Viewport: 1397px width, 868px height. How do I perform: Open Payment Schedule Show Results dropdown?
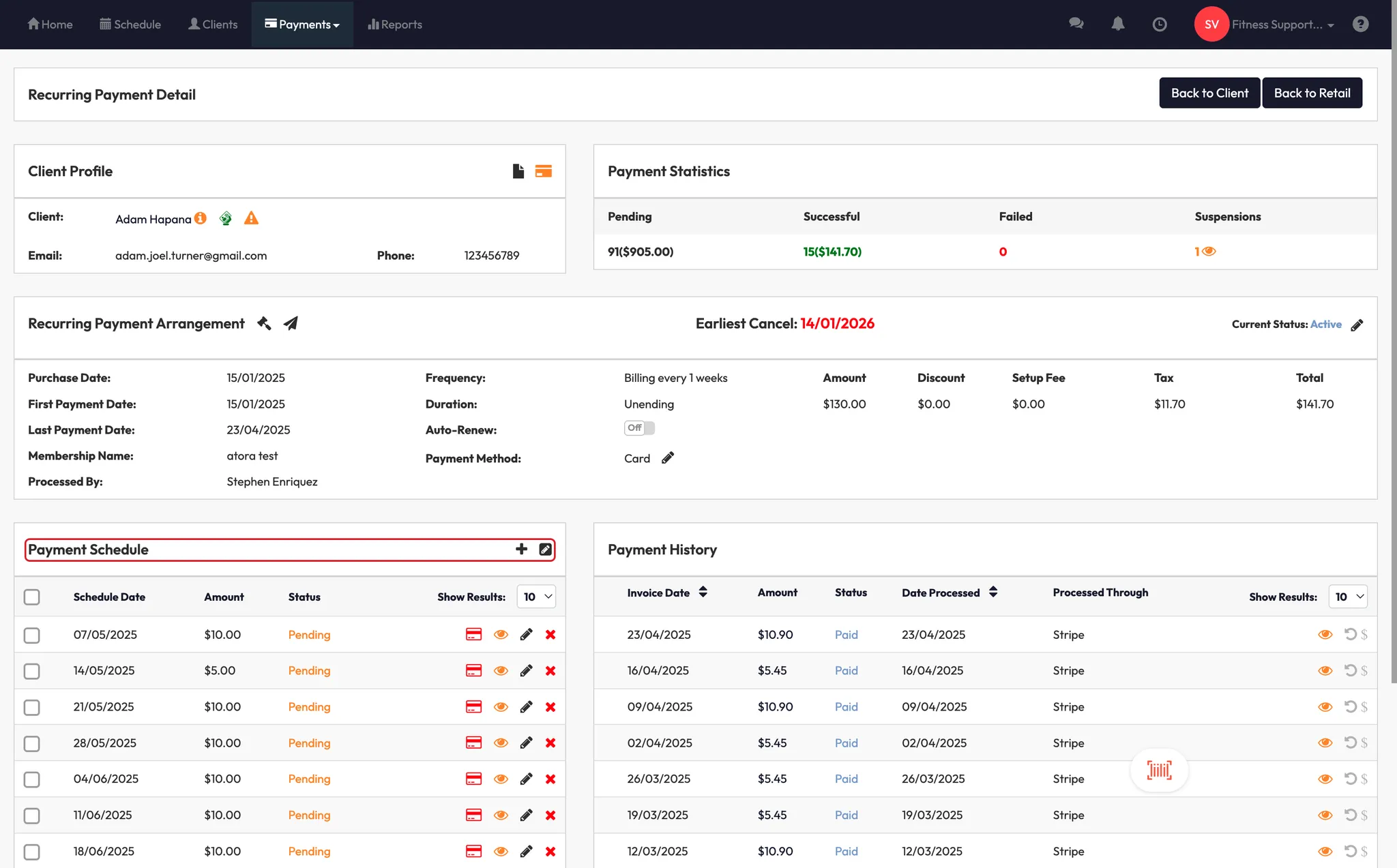(537, 597)
